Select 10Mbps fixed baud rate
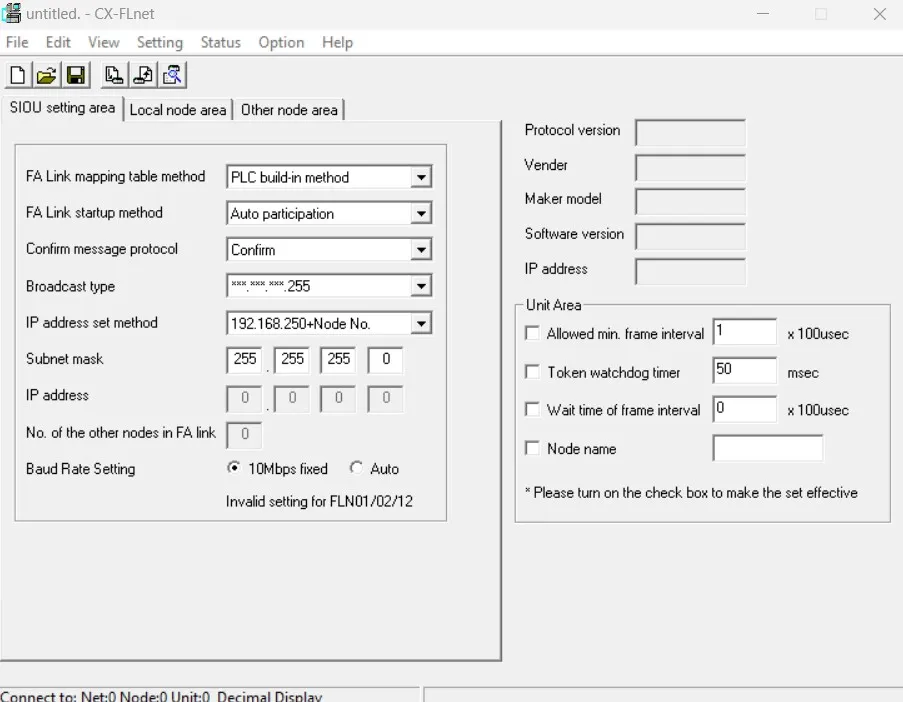The image size is (903, 702). tap(231, 468)
